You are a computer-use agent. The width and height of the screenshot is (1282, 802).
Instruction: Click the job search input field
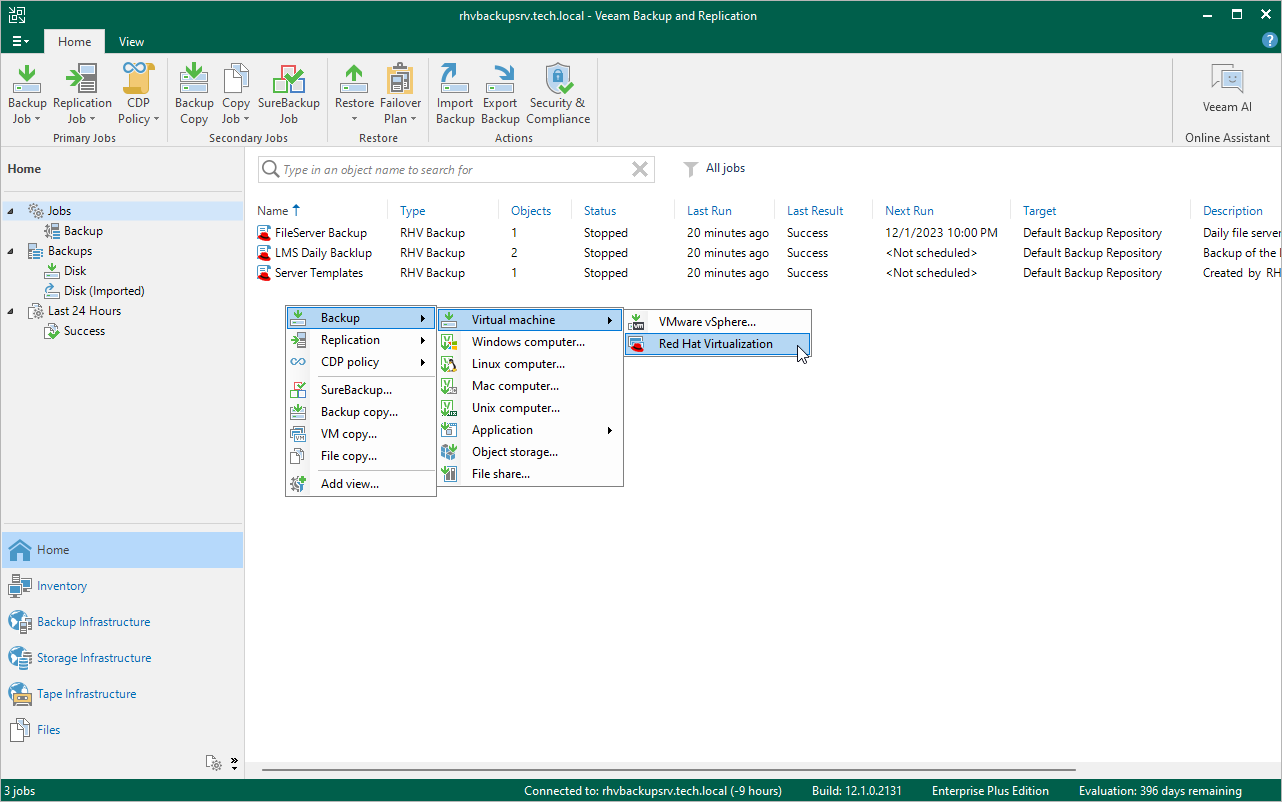[x=456, y=170]
